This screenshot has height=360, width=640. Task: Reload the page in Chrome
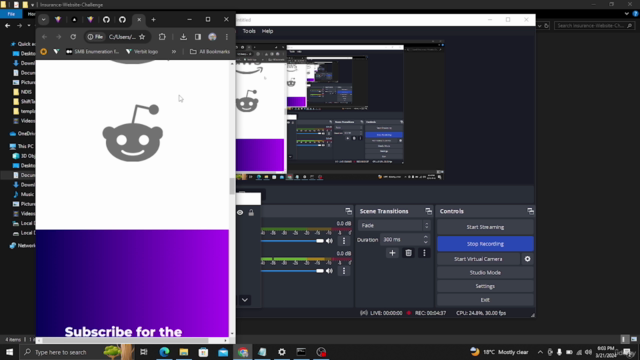tap(73, 37)
